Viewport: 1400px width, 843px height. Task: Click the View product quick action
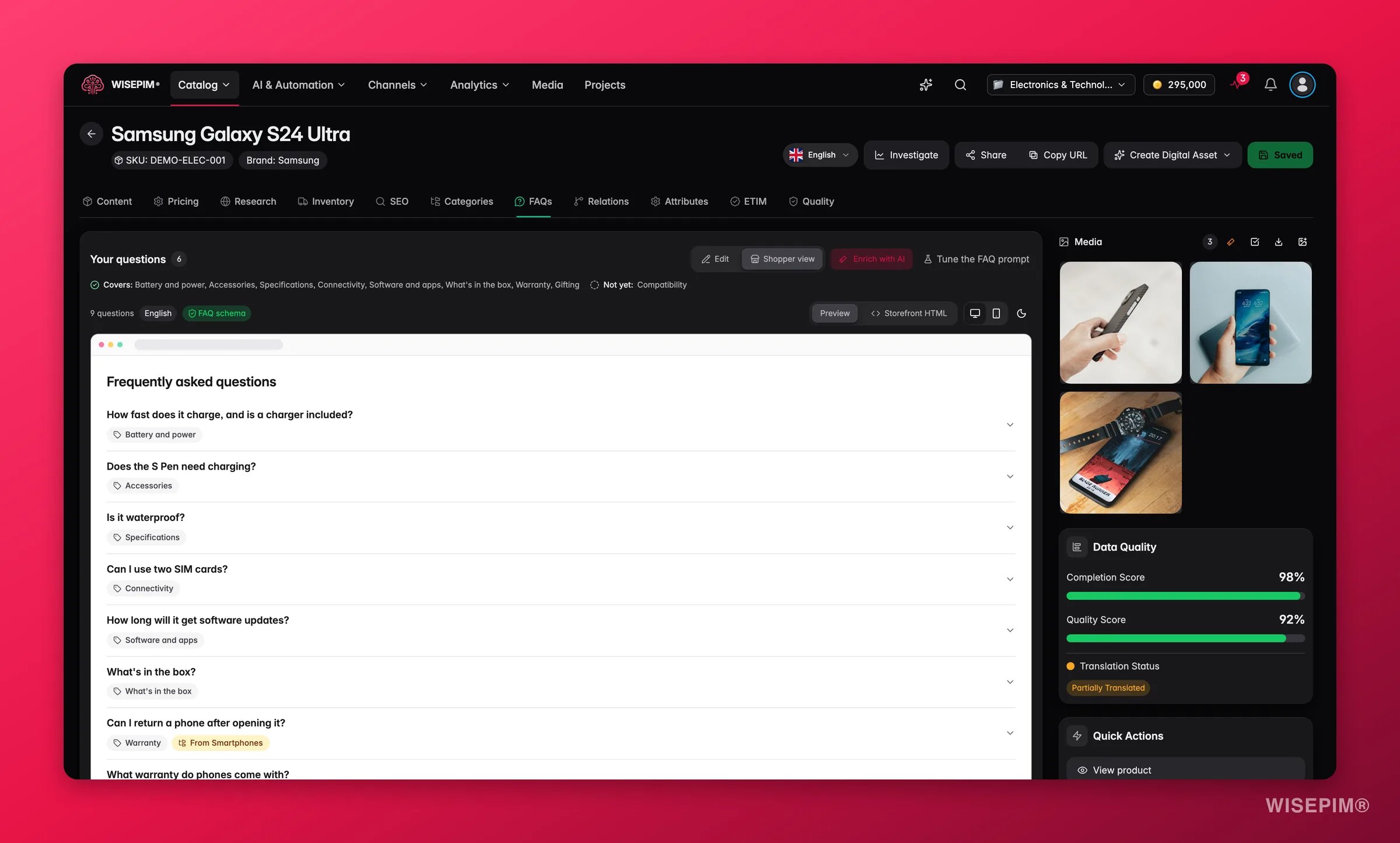click(1185, 769)
